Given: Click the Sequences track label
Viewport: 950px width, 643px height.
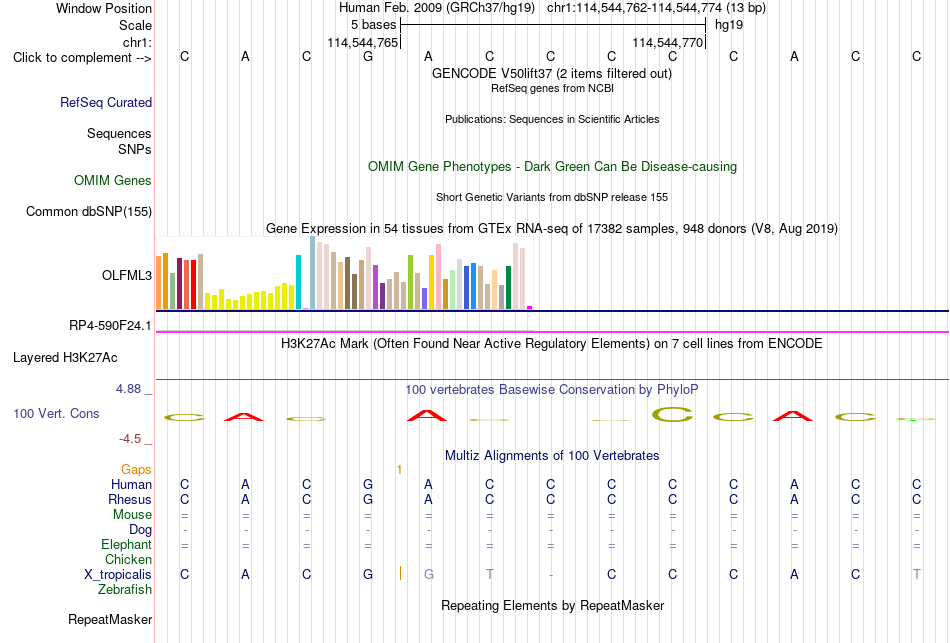Looking at the screenshot, I should (119, 133).
